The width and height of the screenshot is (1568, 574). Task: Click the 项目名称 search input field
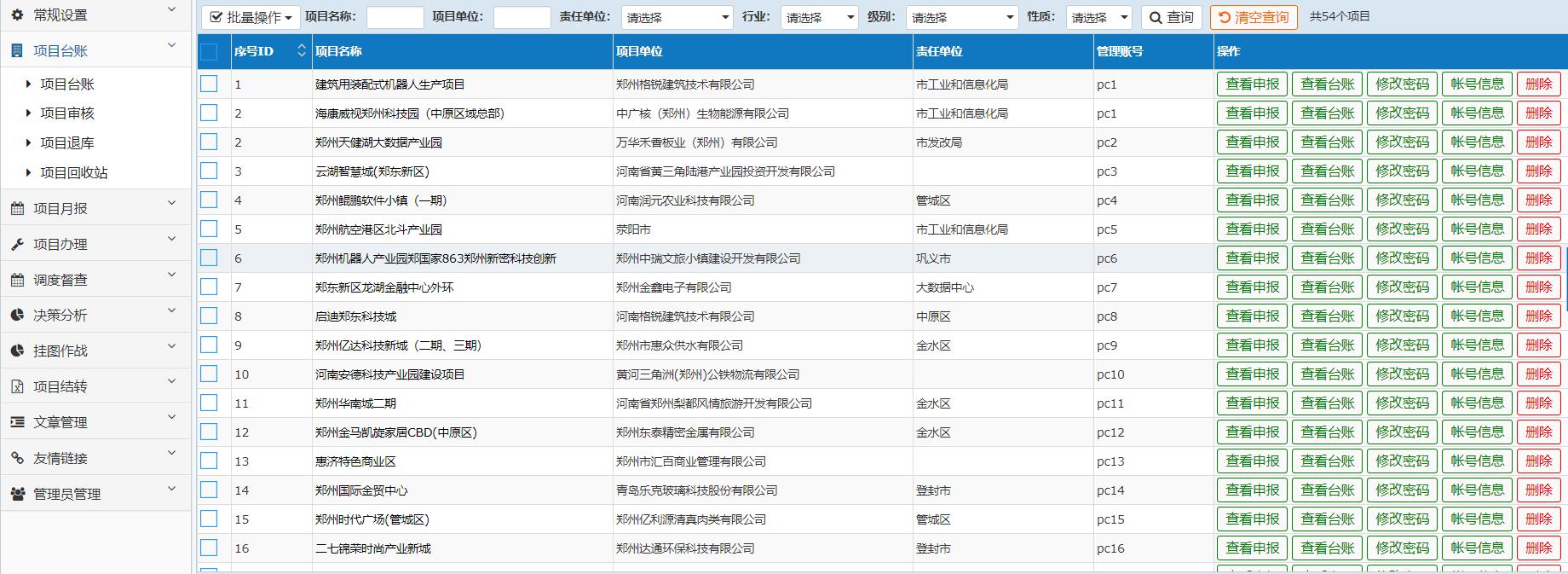click(395, 17)
